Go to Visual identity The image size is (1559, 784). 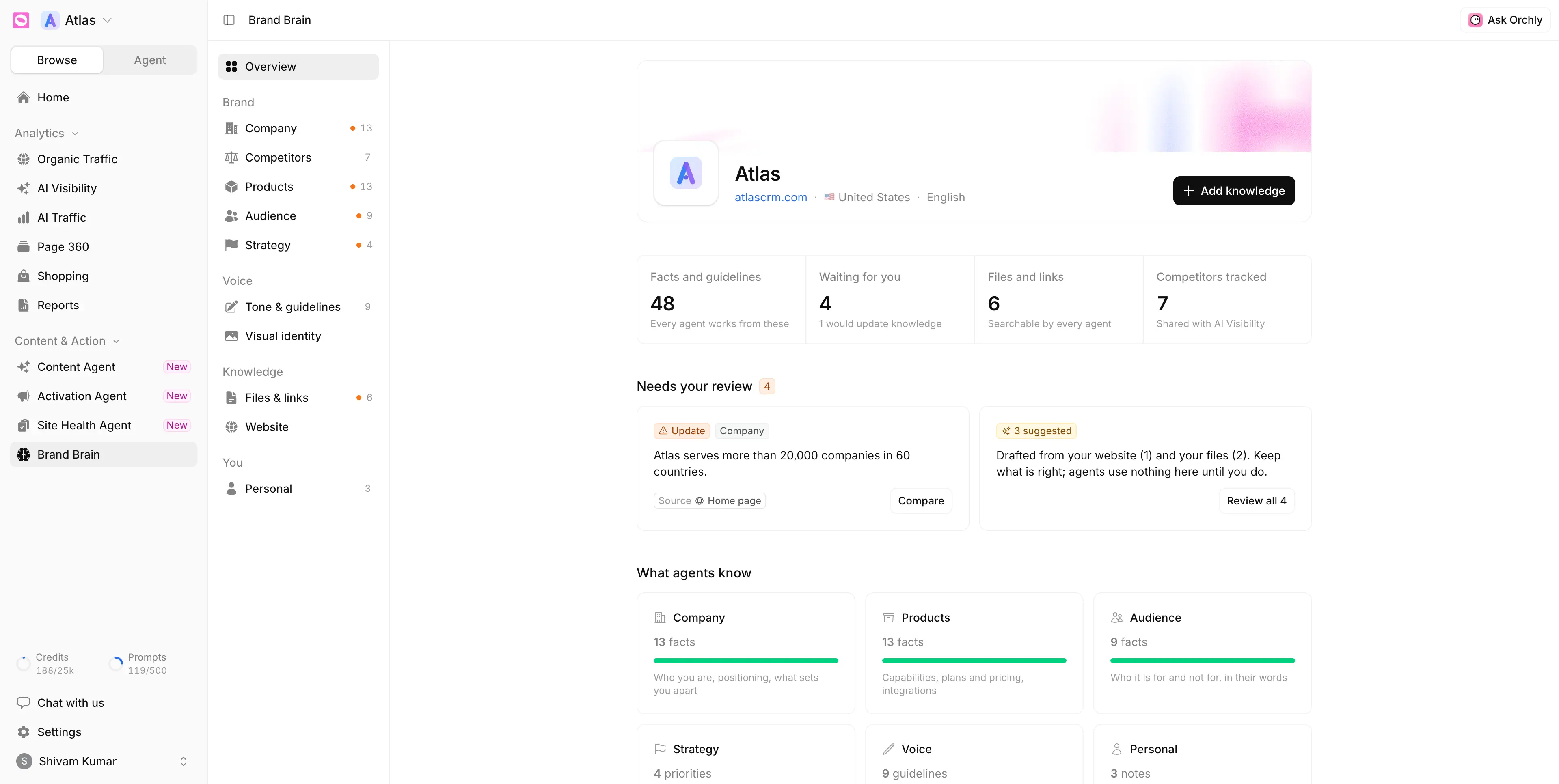pos(298,336)
